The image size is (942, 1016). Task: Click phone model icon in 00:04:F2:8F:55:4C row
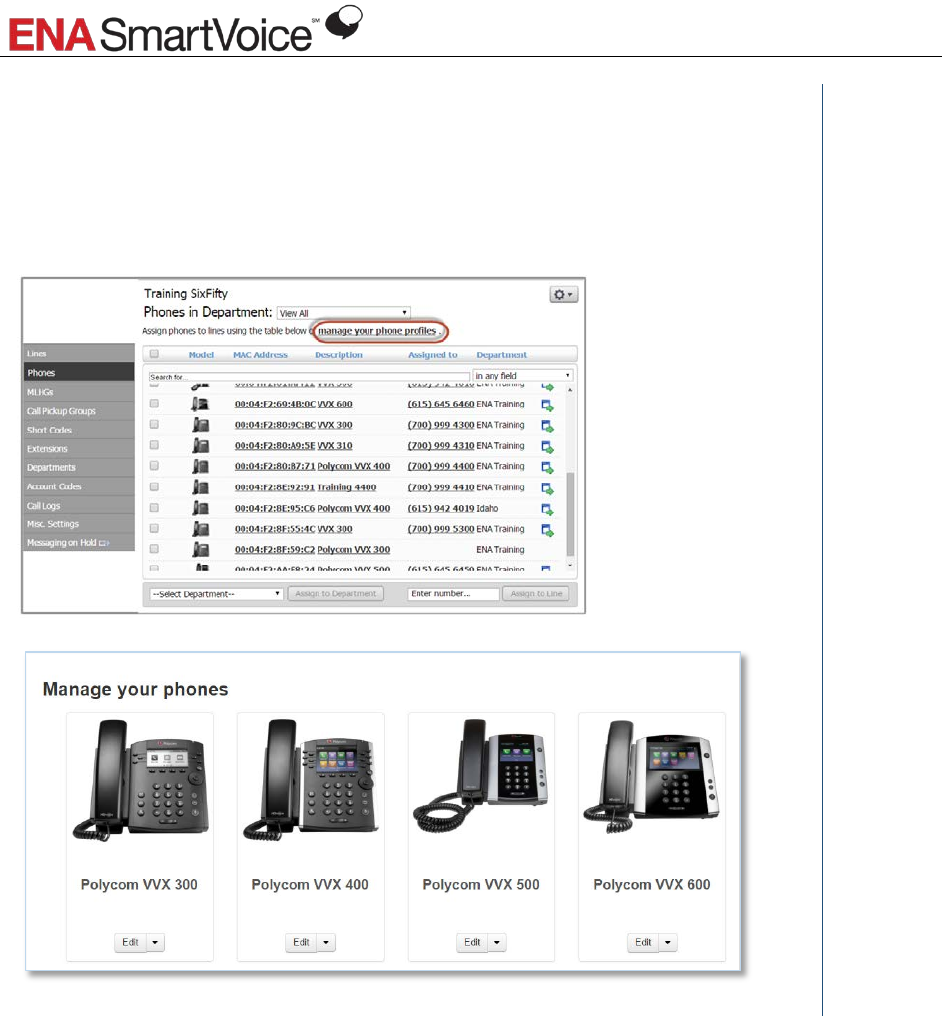tap(200, 529)
